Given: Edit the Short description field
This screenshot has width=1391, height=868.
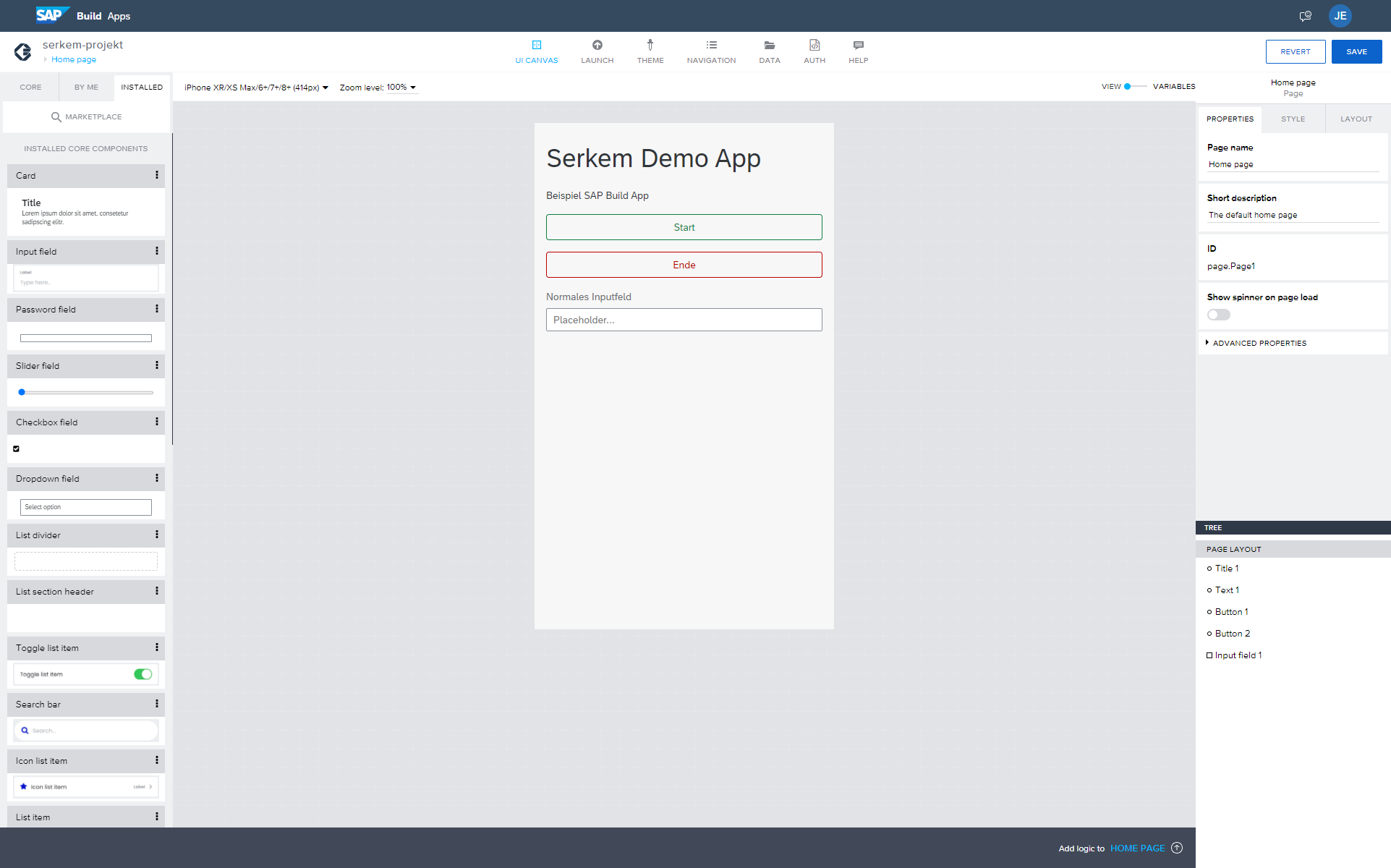Looking at the screenshot, I should coord(1293,216).
